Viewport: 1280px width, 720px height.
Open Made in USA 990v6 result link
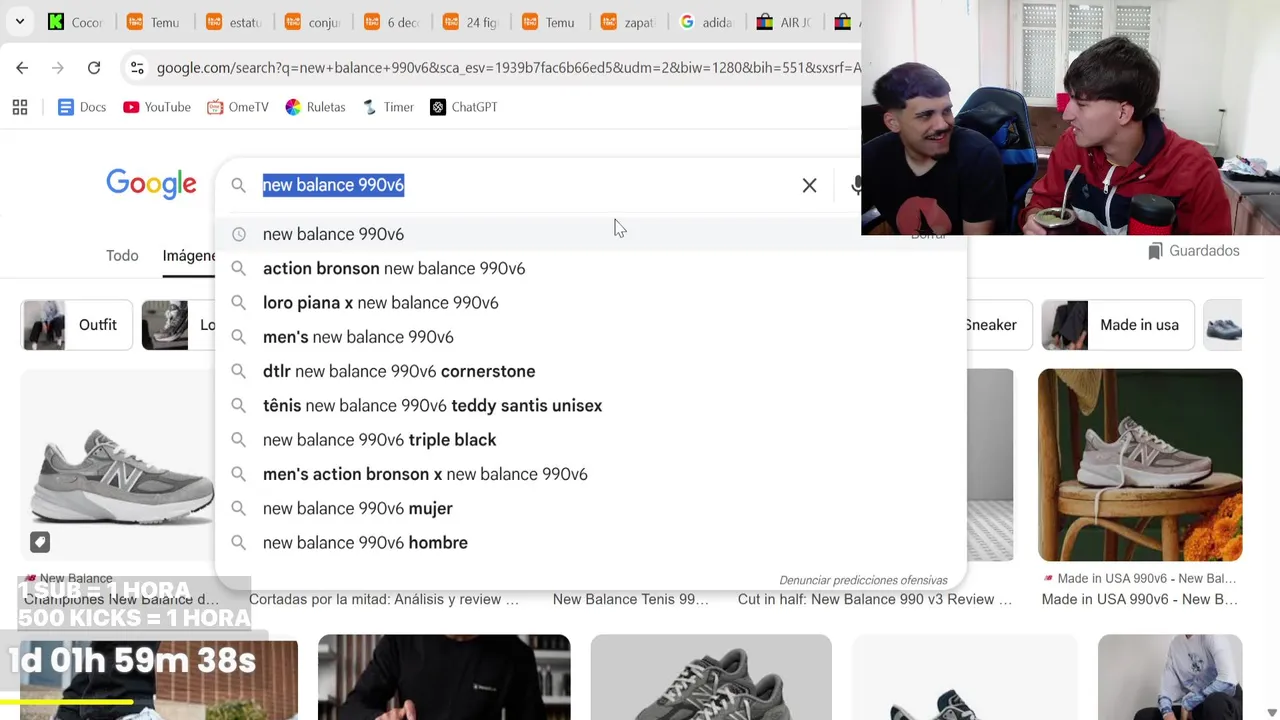pos(1139,599)
